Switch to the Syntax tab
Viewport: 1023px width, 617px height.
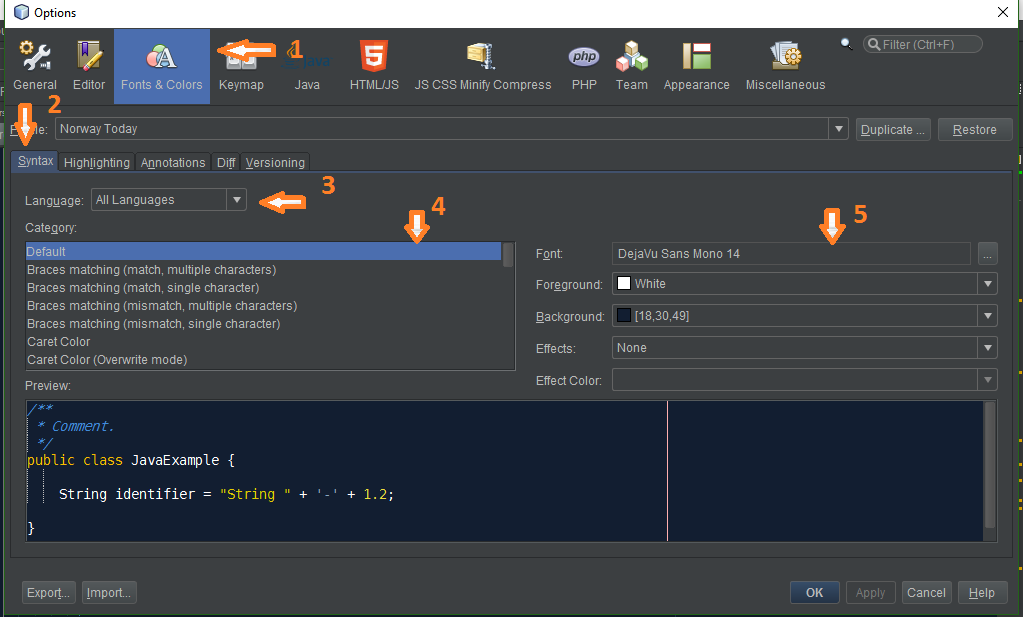(x=35, y=161)
